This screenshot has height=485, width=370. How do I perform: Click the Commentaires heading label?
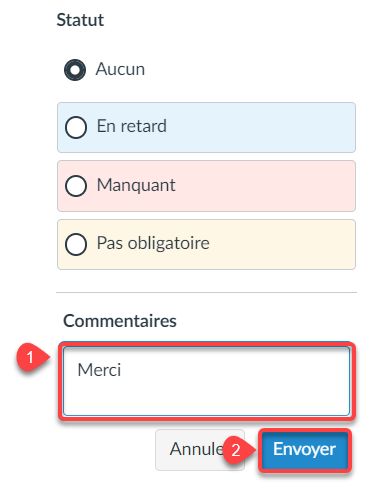click(x=120, y=321)
